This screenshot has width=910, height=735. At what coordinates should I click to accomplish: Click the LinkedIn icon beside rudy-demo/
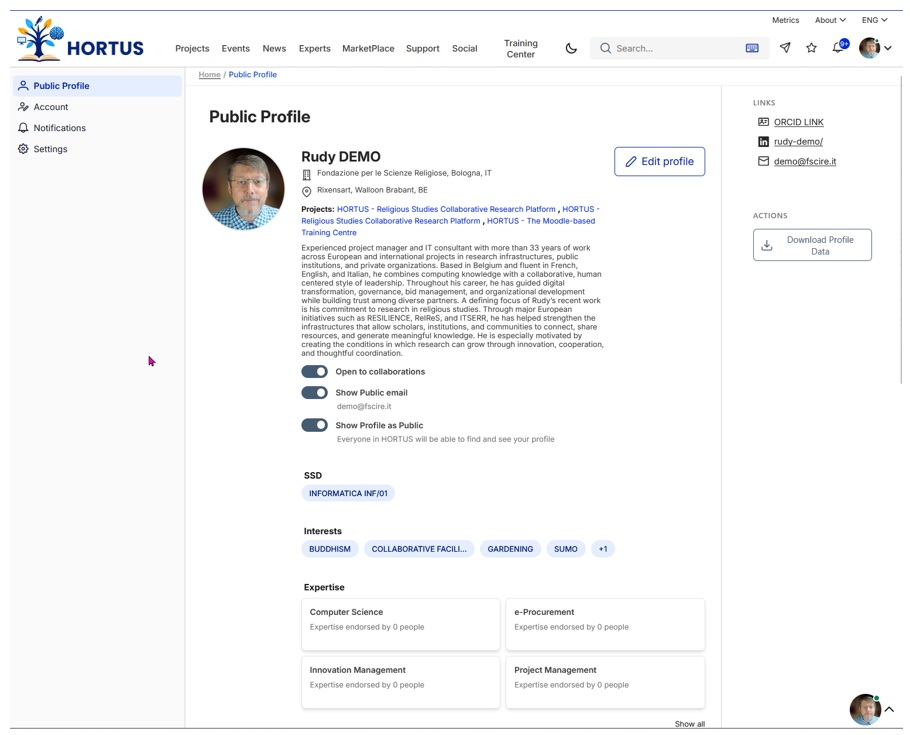763,142
